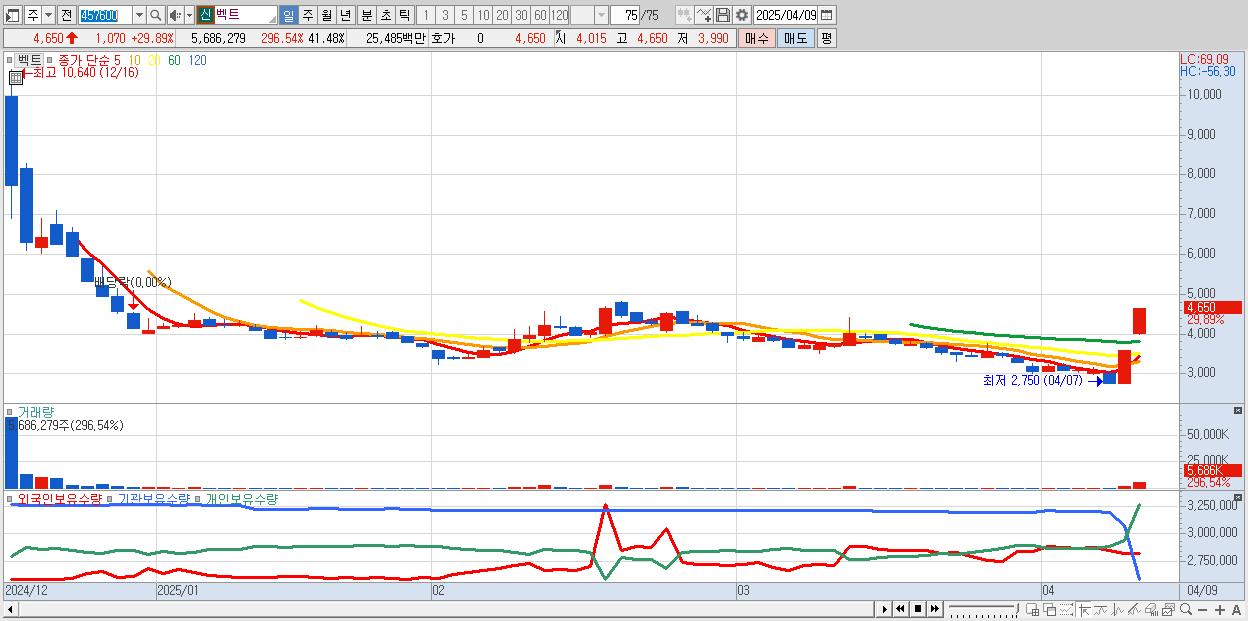Select the 초 (second) period tab
This screenshot has height=621, width=1248.
tap(385, 15)
